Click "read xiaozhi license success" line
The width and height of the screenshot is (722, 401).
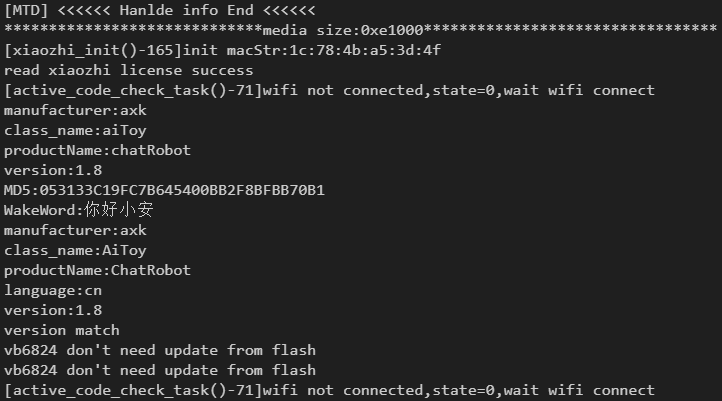[129, 70]
